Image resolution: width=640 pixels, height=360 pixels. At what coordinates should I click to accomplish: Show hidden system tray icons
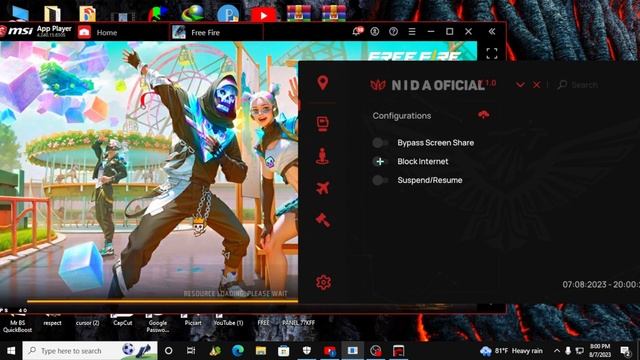557,351
